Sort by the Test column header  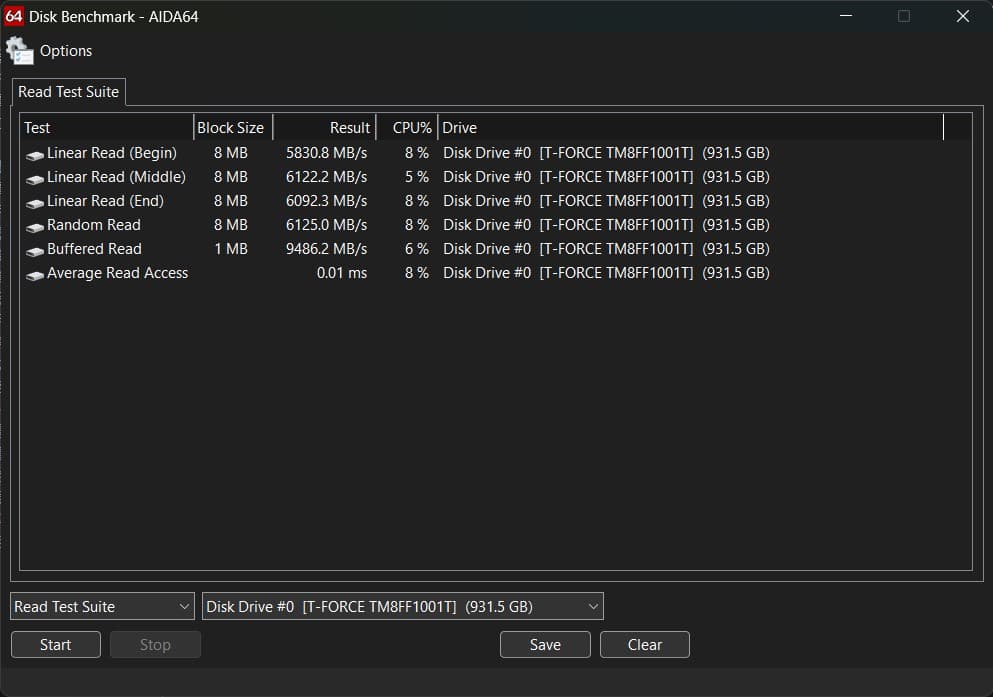pos(107,127)
